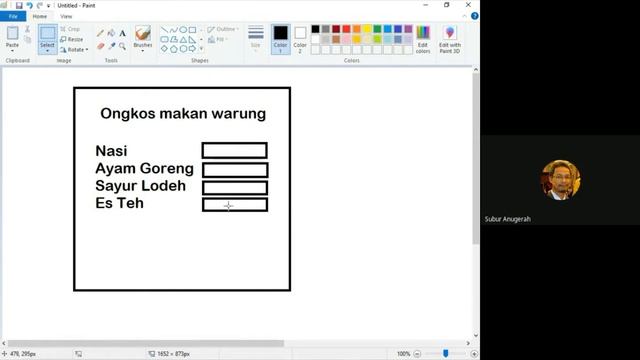640x360 pixels.
Task: Open the Customize Quick Access Toolbar dropdown
Action: click(x=48, y=6)
